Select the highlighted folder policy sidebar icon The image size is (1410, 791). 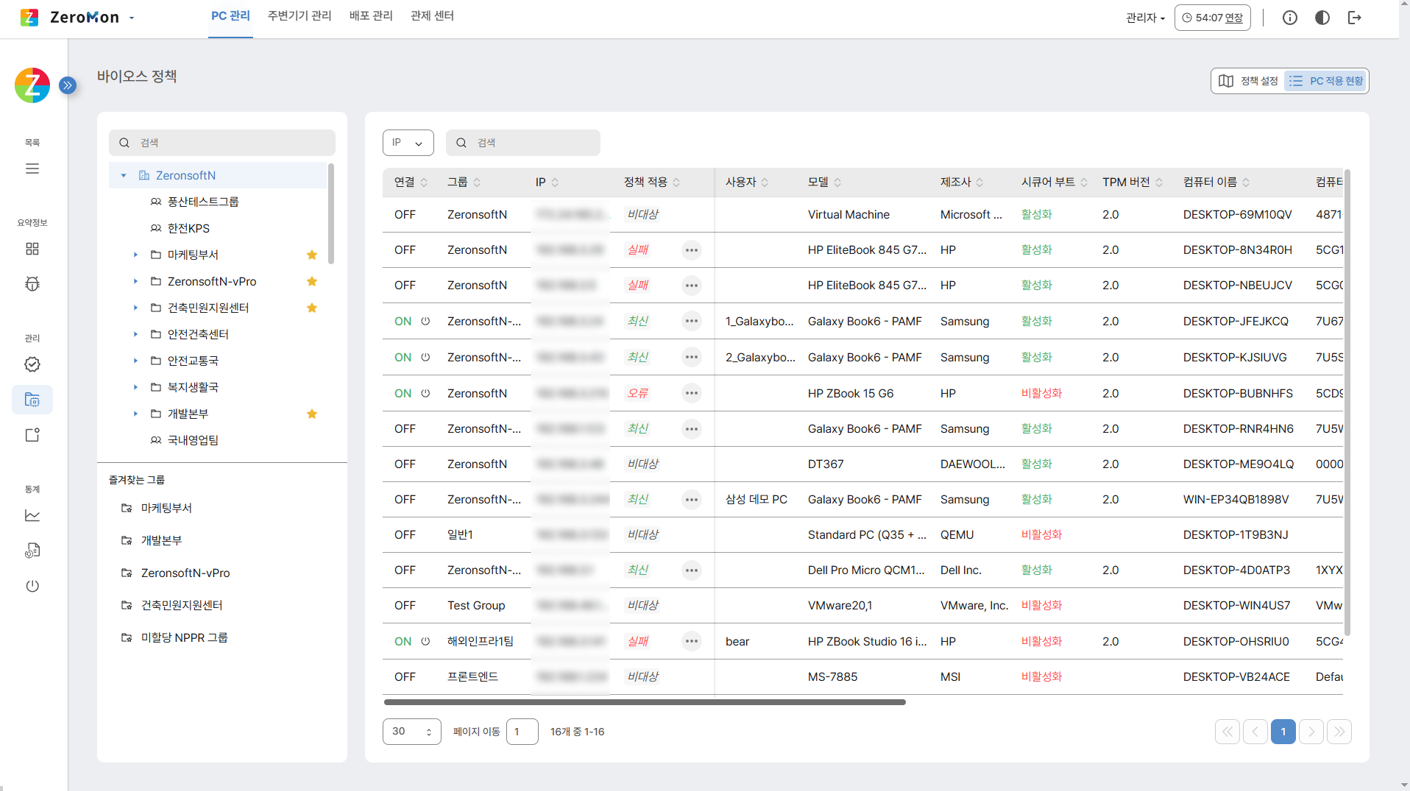[x=32, y=400]
